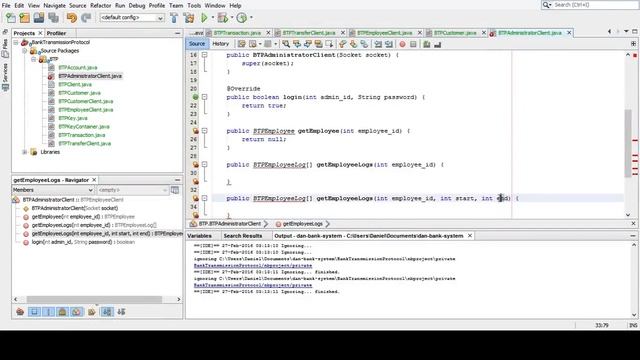Click the Debug Project icon
Viewport: 640px width, 360px height.
point(222,18)
